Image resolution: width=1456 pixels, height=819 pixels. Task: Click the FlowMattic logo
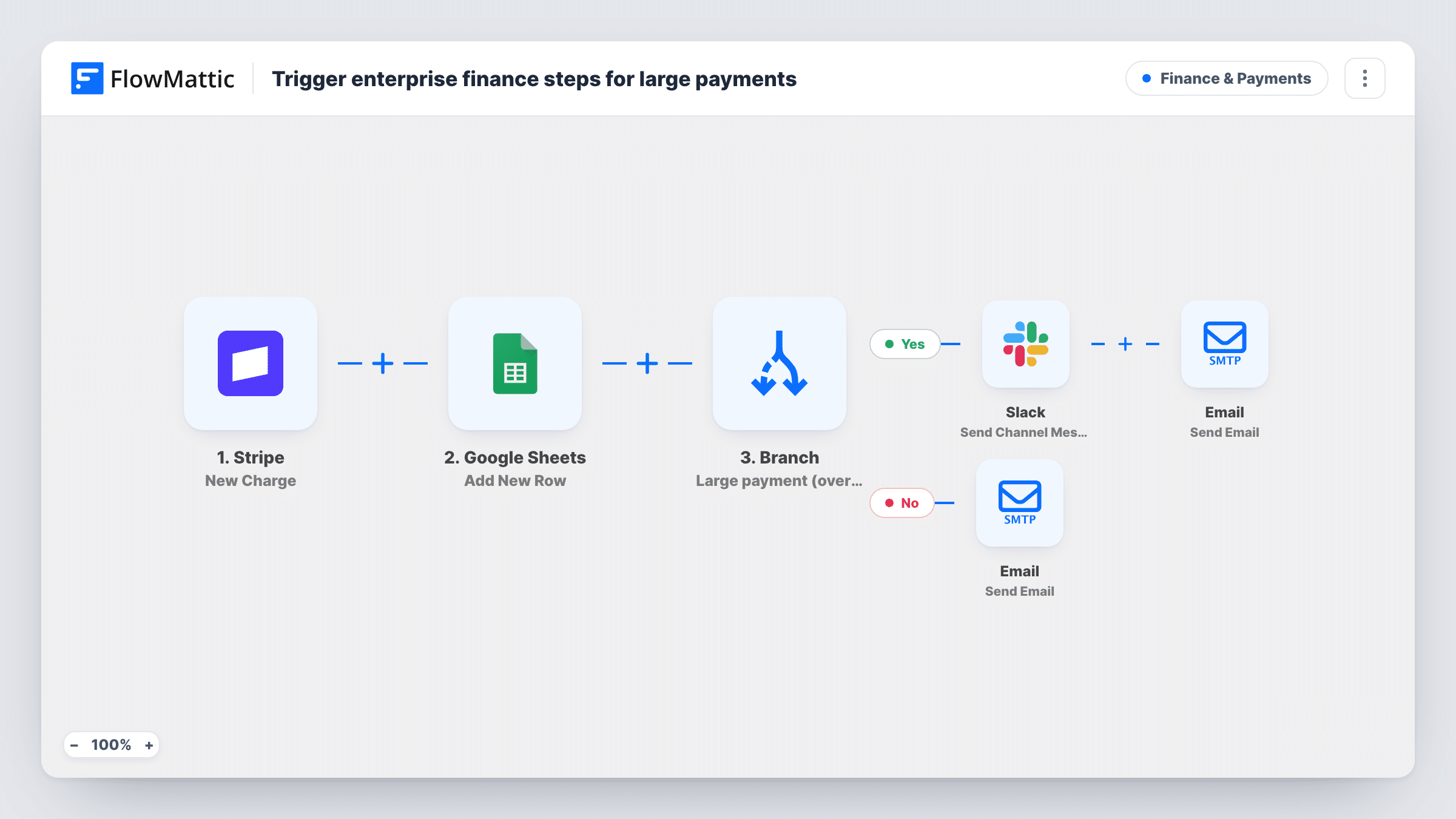click(x=152, y=78)
